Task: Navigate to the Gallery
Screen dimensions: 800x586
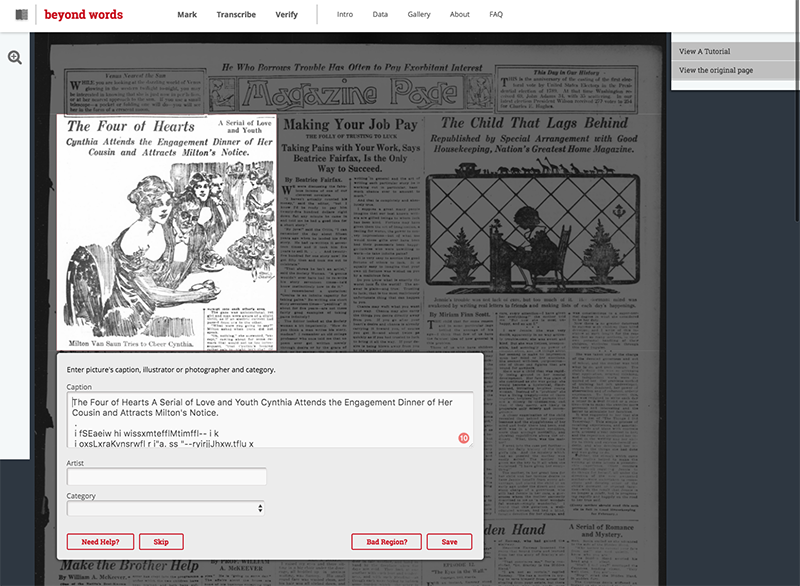Action: 419,15
